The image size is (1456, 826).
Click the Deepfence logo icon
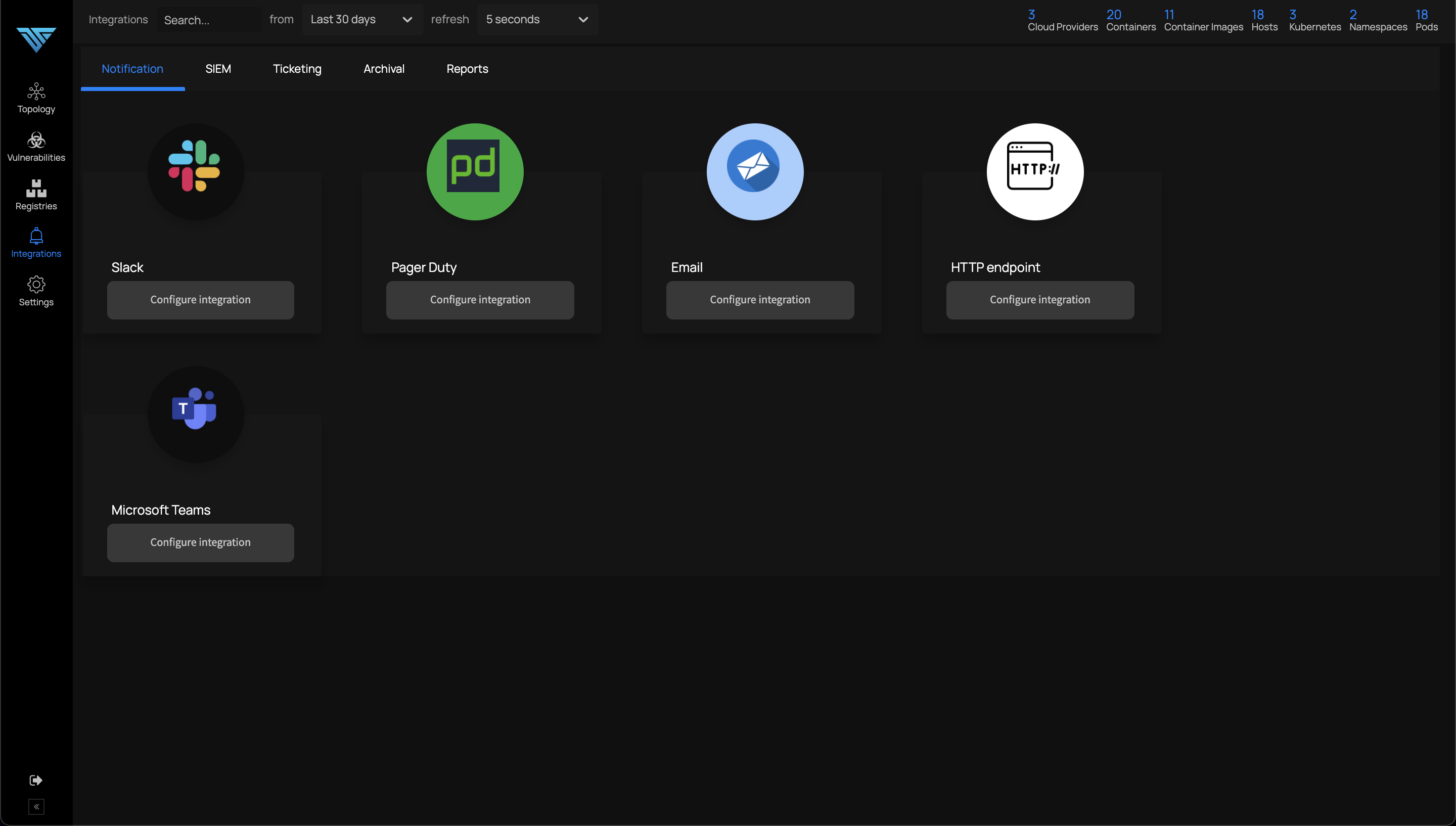click(36, 40)
